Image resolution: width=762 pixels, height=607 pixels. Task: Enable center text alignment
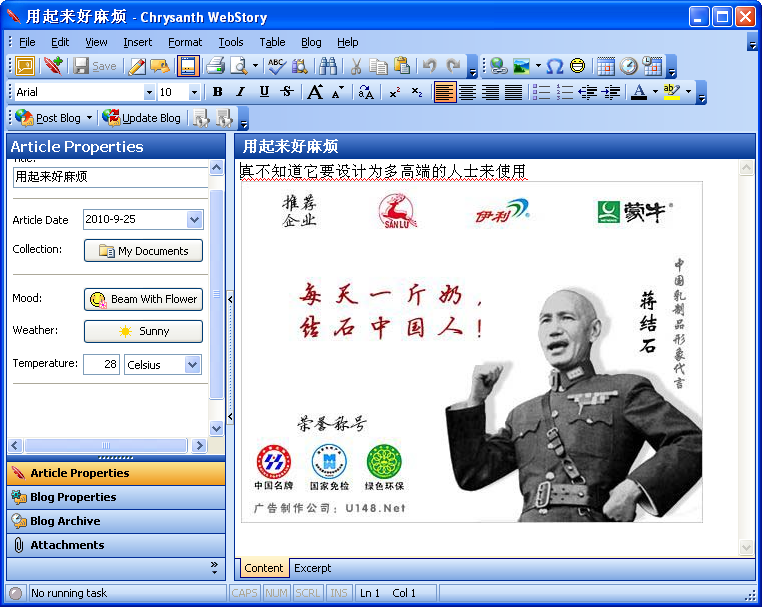[x=467, y=92]
